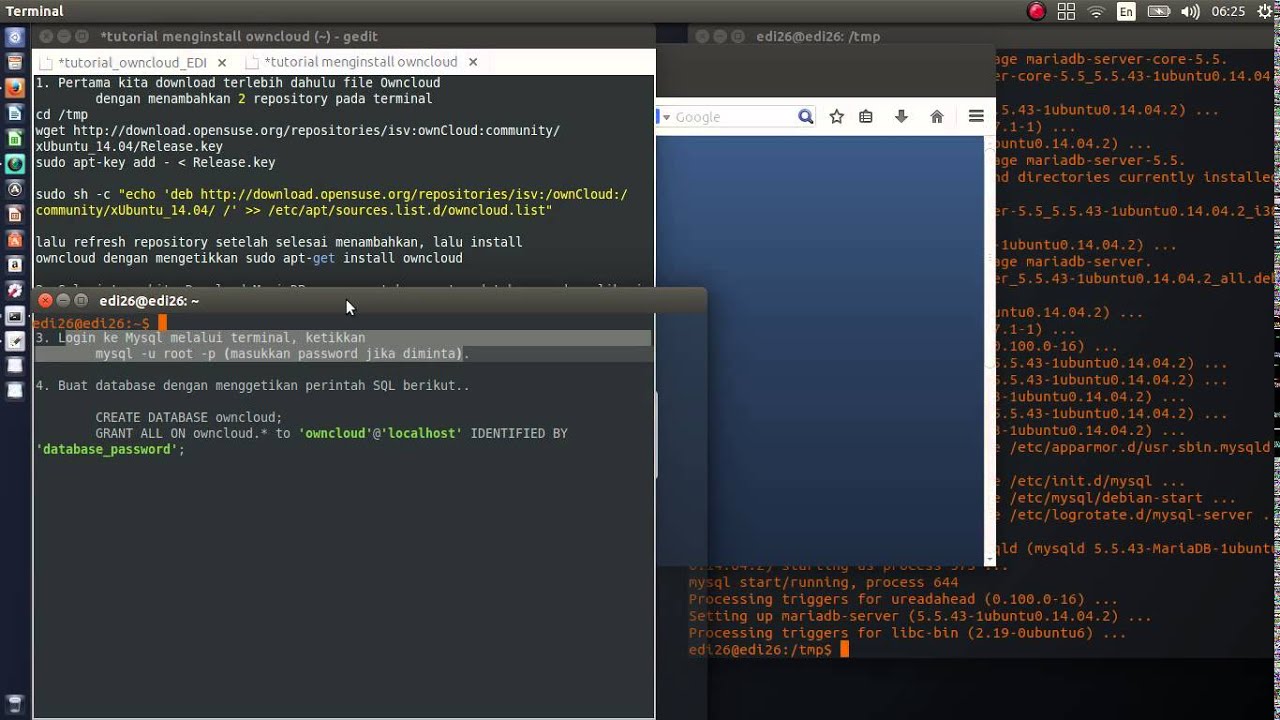Image resolution: width=1280 pixels, height=720 pixels.
Task: Open the sound volume indicator
Action: [x=1190, y=11]
